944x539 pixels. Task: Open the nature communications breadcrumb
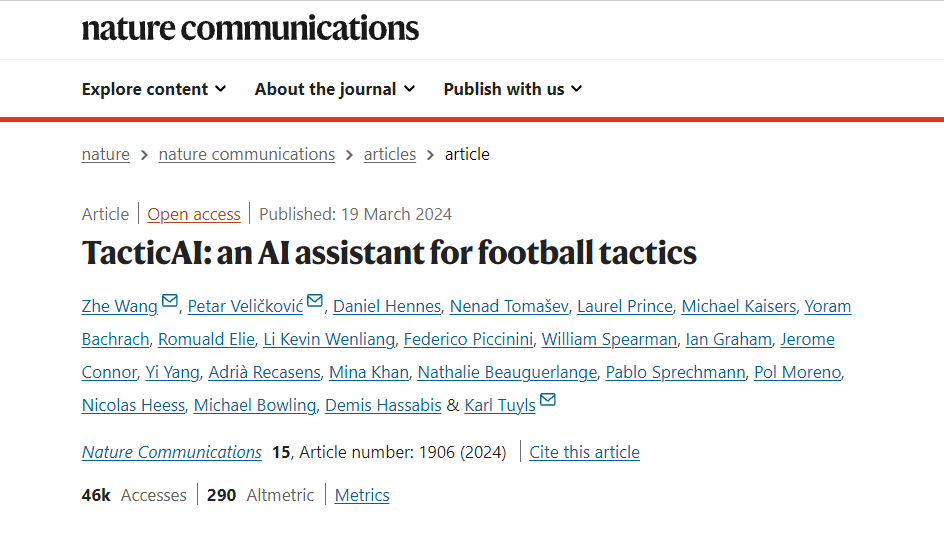point(247,154)
